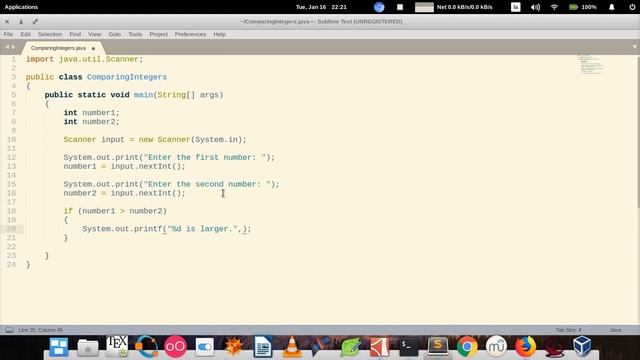Image resolution: width=640 pixels, height=360 pixels.
Task: Click the 'int number2;' declaration
Action: tap(91, 122)
